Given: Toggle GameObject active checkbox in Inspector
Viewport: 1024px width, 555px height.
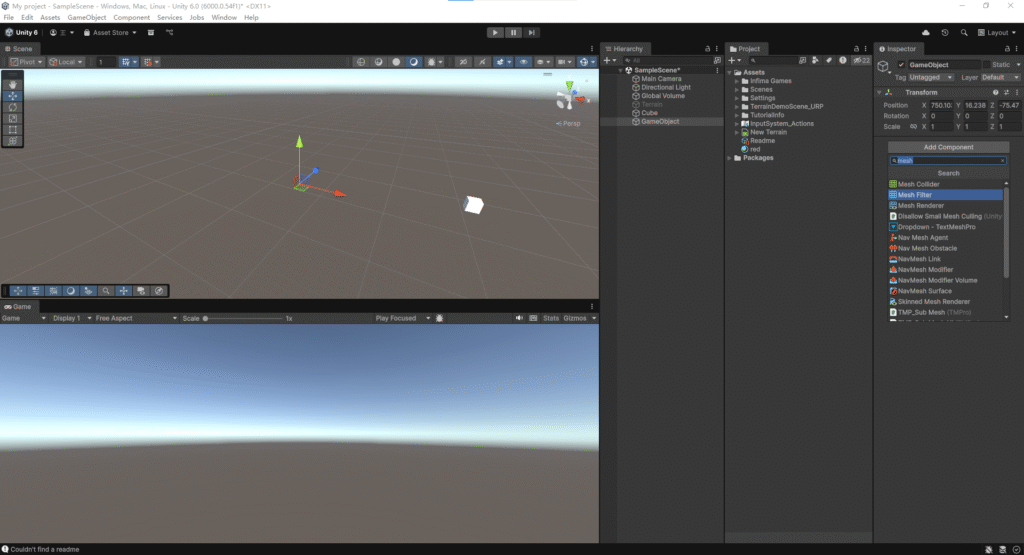Looking at the screenshot, I should click(x=901, y=65).
